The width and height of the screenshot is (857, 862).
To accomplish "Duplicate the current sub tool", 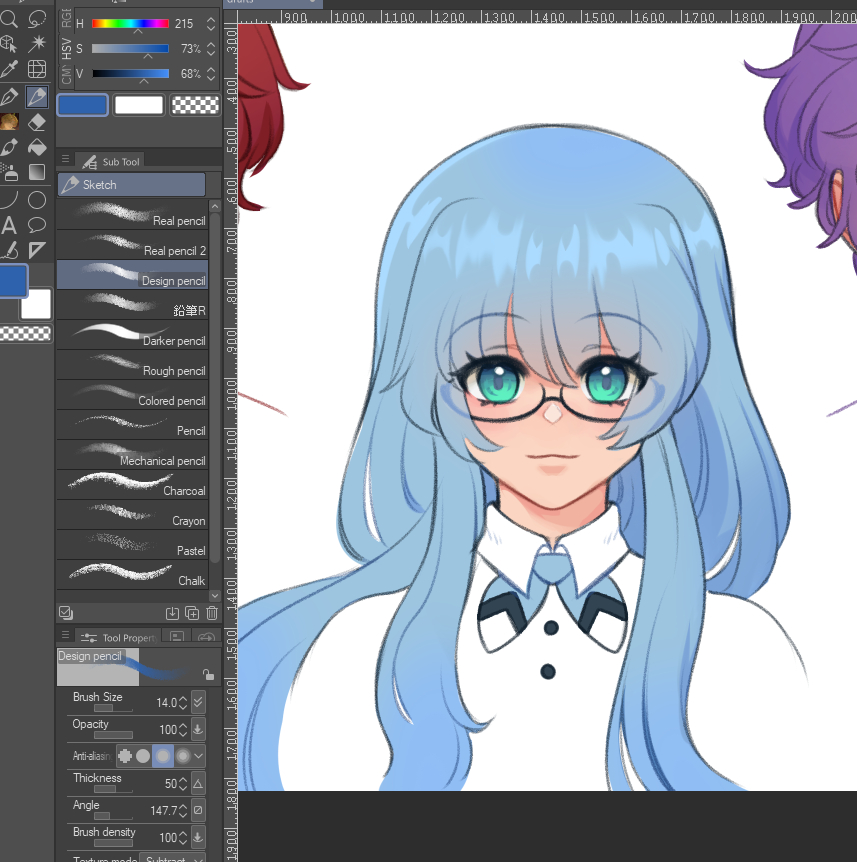I will (192, 613).
